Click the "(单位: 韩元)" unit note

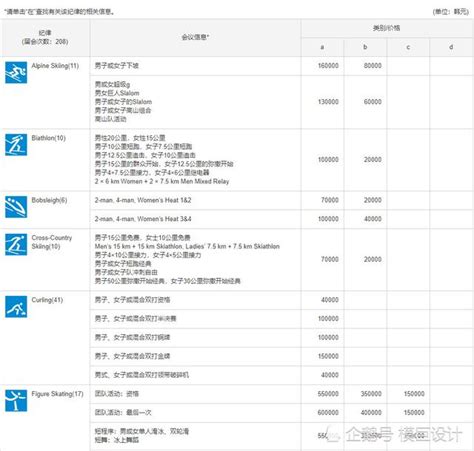(451, 12)
